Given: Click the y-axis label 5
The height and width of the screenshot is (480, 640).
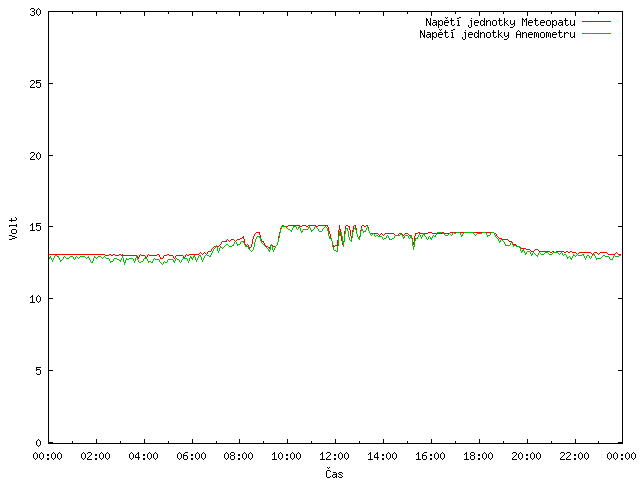Looking at the screenshot, I should pos(38,371).
